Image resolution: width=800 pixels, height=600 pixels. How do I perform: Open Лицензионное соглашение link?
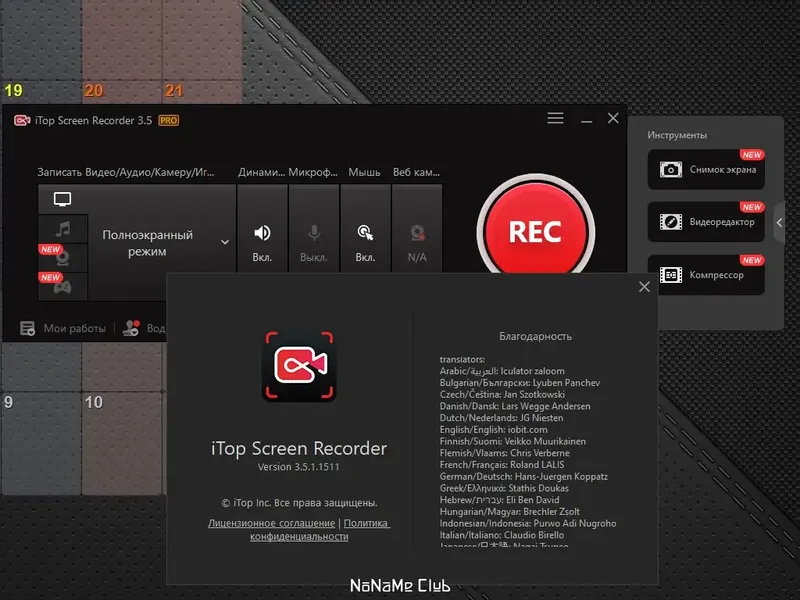(x=271, y=523)
